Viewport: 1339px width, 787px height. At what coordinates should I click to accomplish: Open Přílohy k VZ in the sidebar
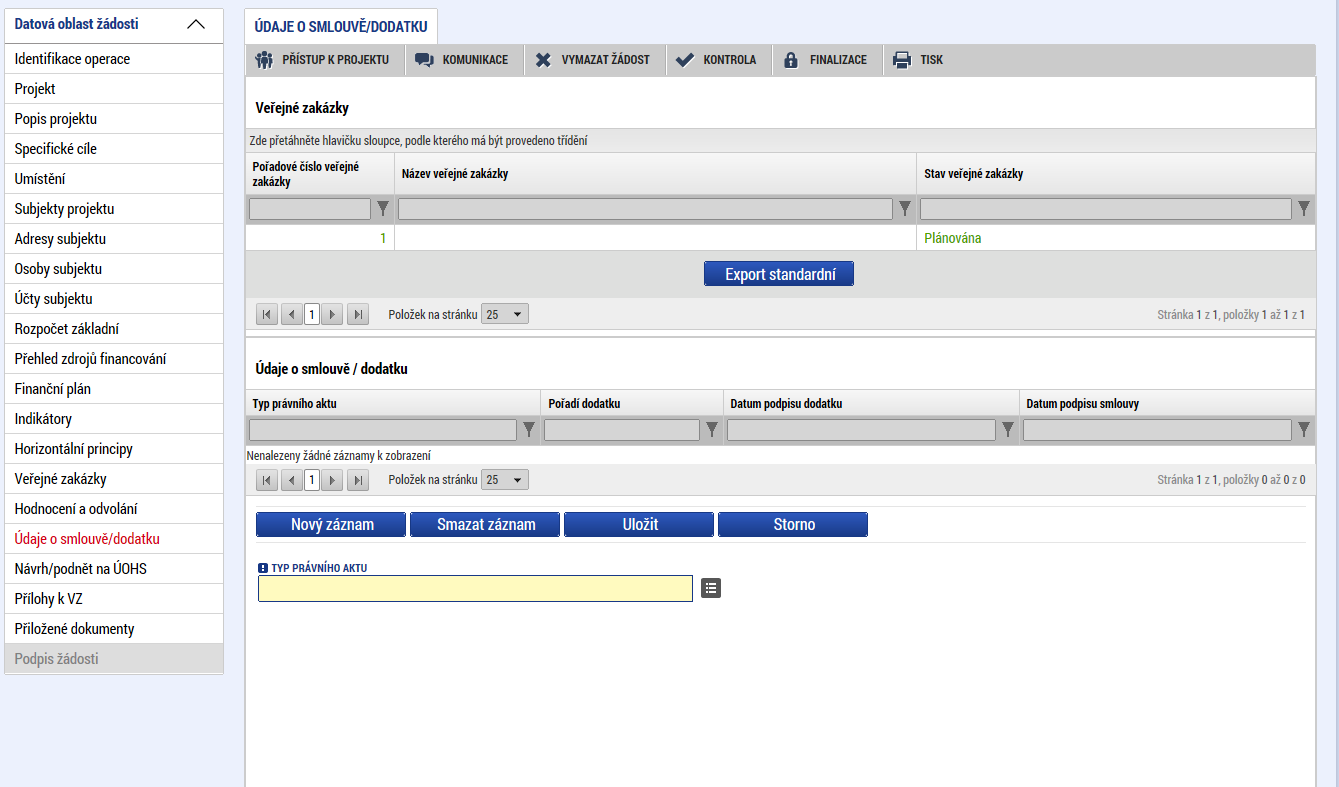[x=114, y=599]
